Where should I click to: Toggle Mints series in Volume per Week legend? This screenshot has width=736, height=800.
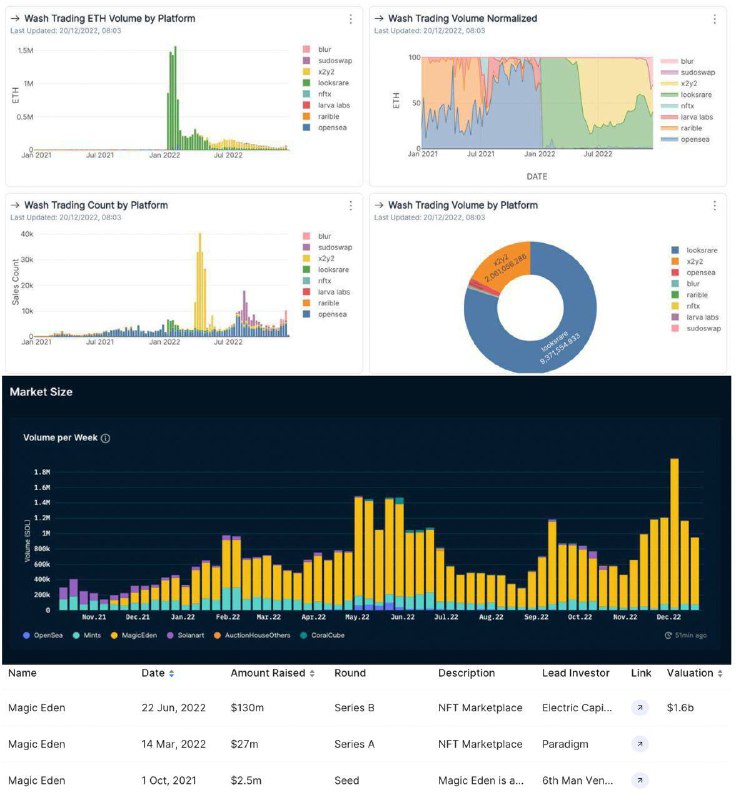click(87, 635)
